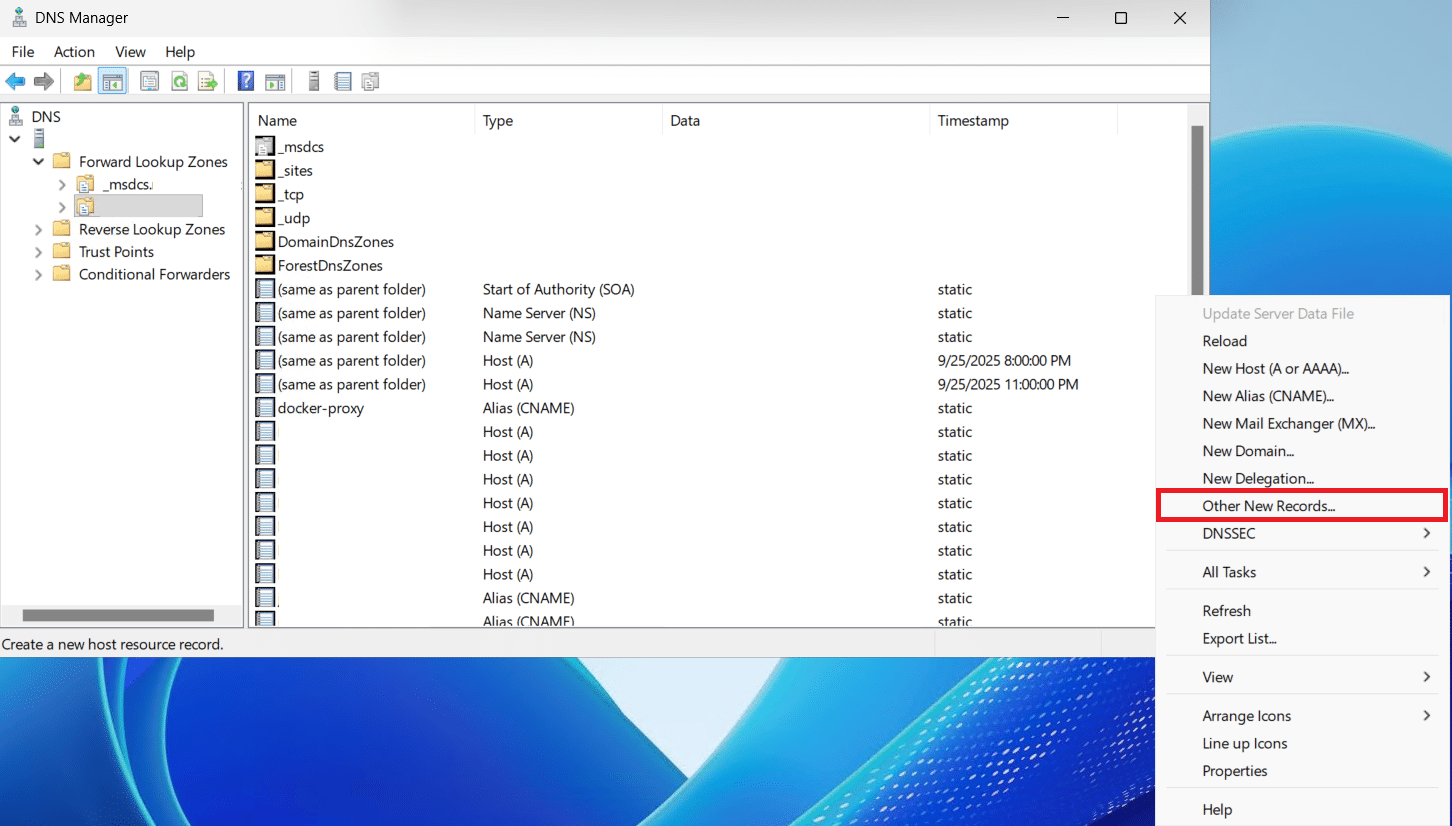Click the Up One Level folder icon

[x=83, y=82]
